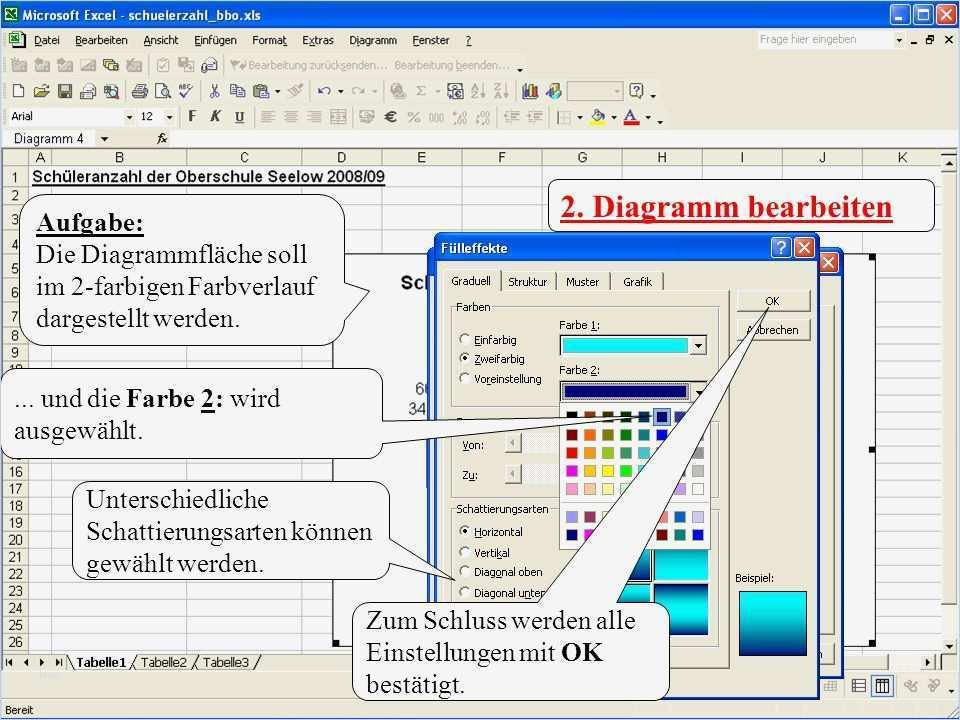Click the Print printer icon

(x=140, y=91)
